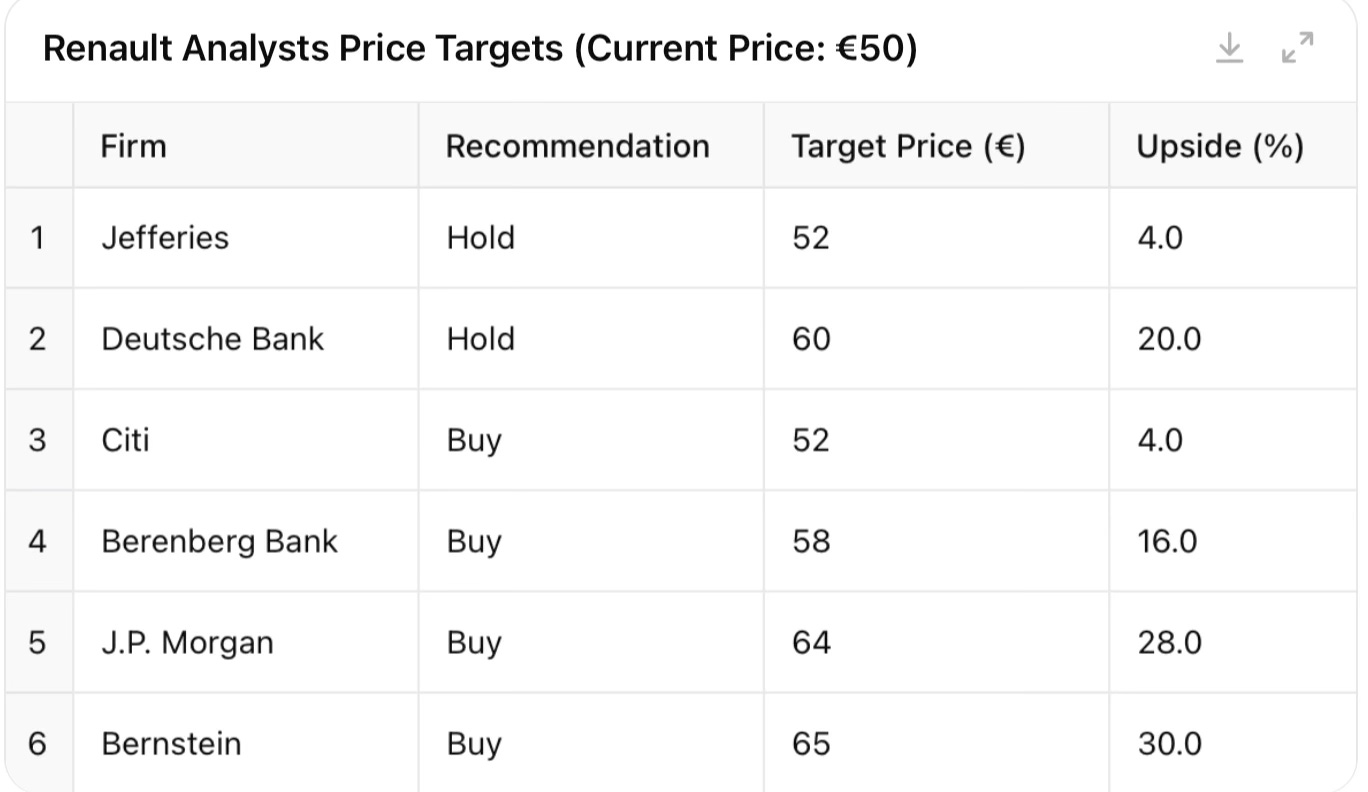Click row number 1 index cell
1368x792 pixels.
(x=38, y=238)
